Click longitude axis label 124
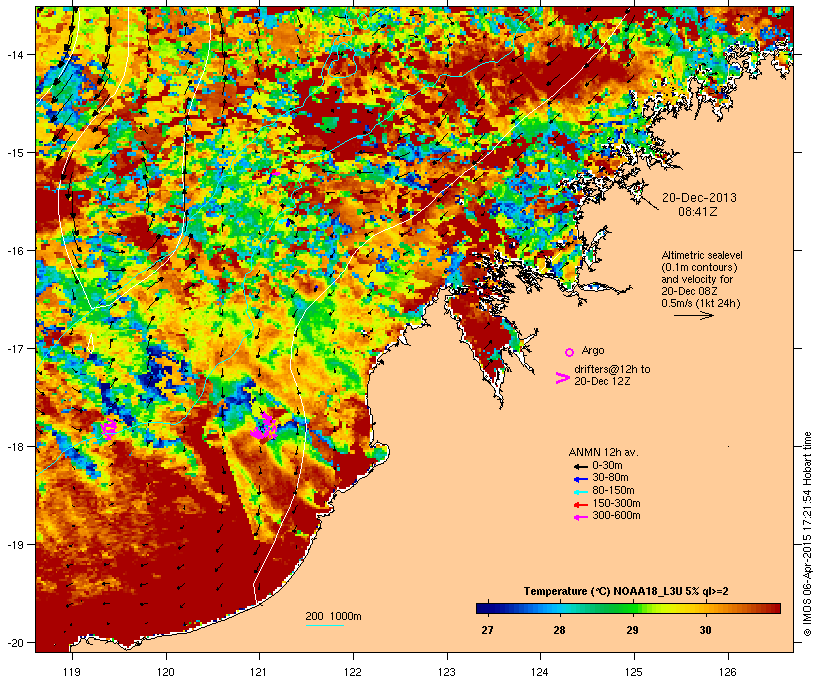This screenshot has width=820, height=680. 541,672
